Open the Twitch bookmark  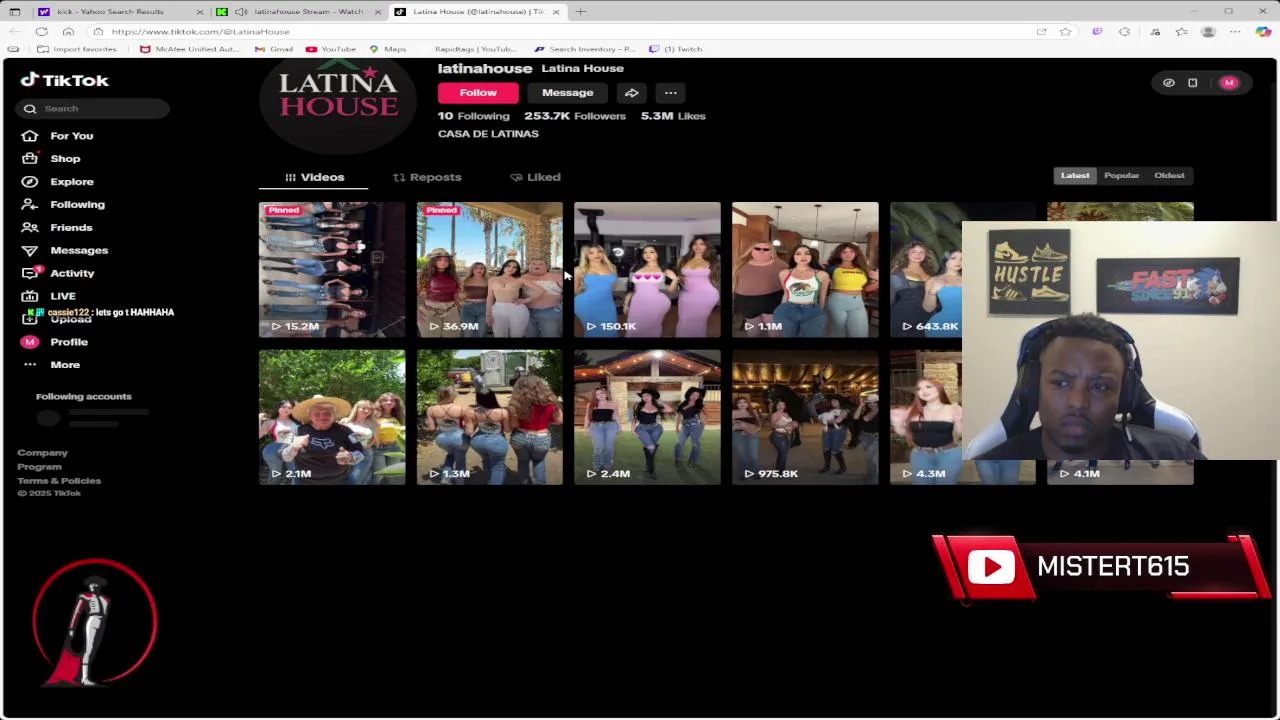click(676, 49)
